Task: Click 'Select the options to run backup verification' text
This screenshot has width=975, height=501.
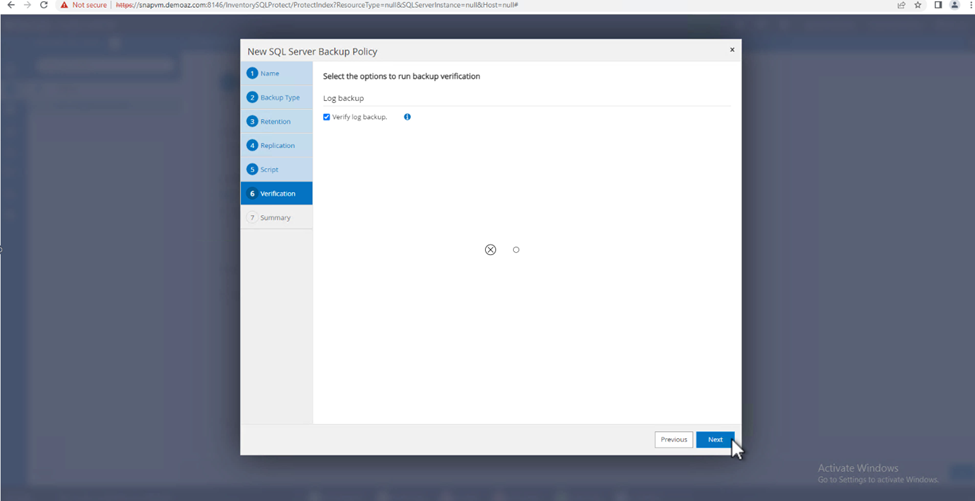Action: point(402,76)
